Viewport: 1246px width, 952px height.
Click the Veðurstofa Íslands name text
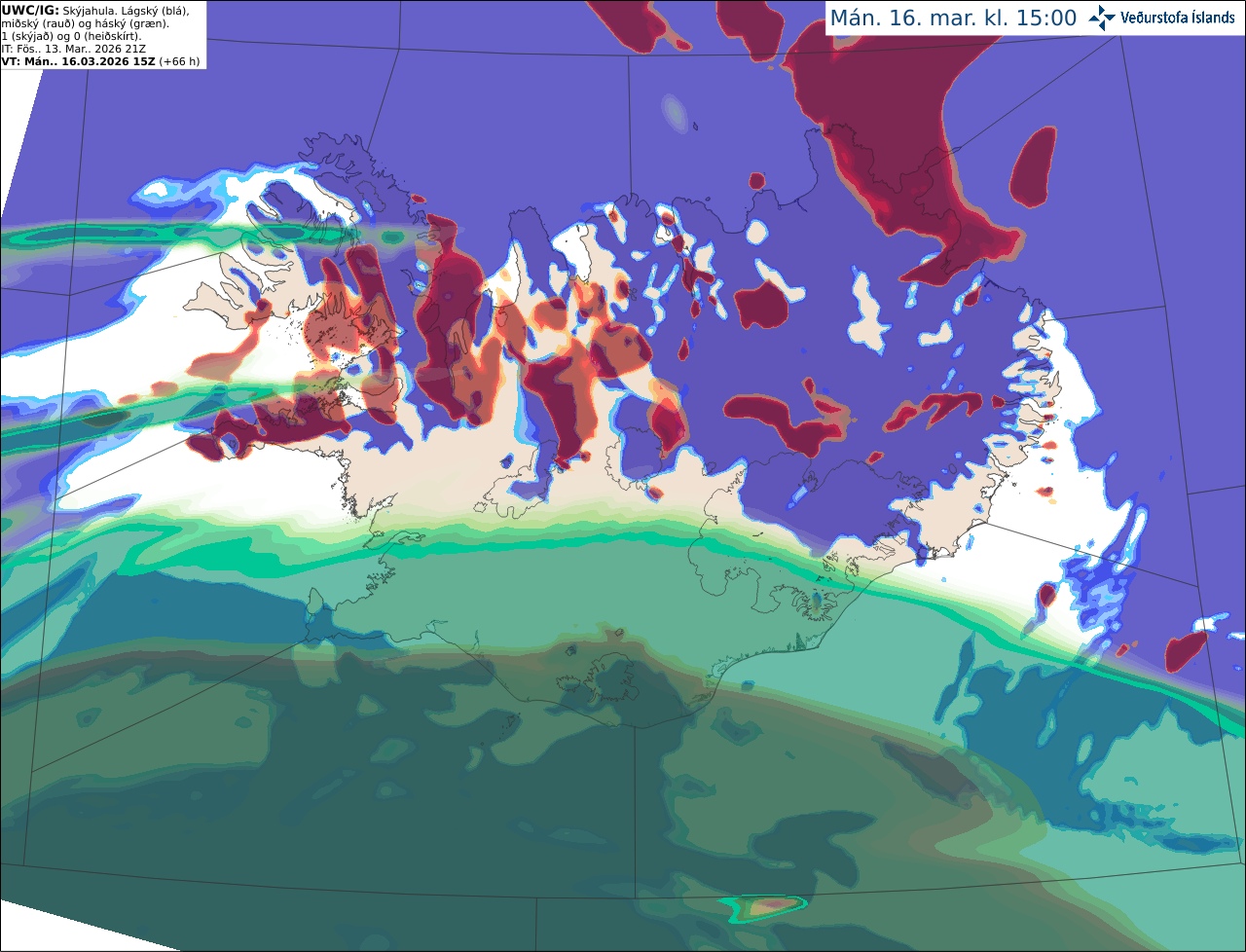coord(1178,18)
